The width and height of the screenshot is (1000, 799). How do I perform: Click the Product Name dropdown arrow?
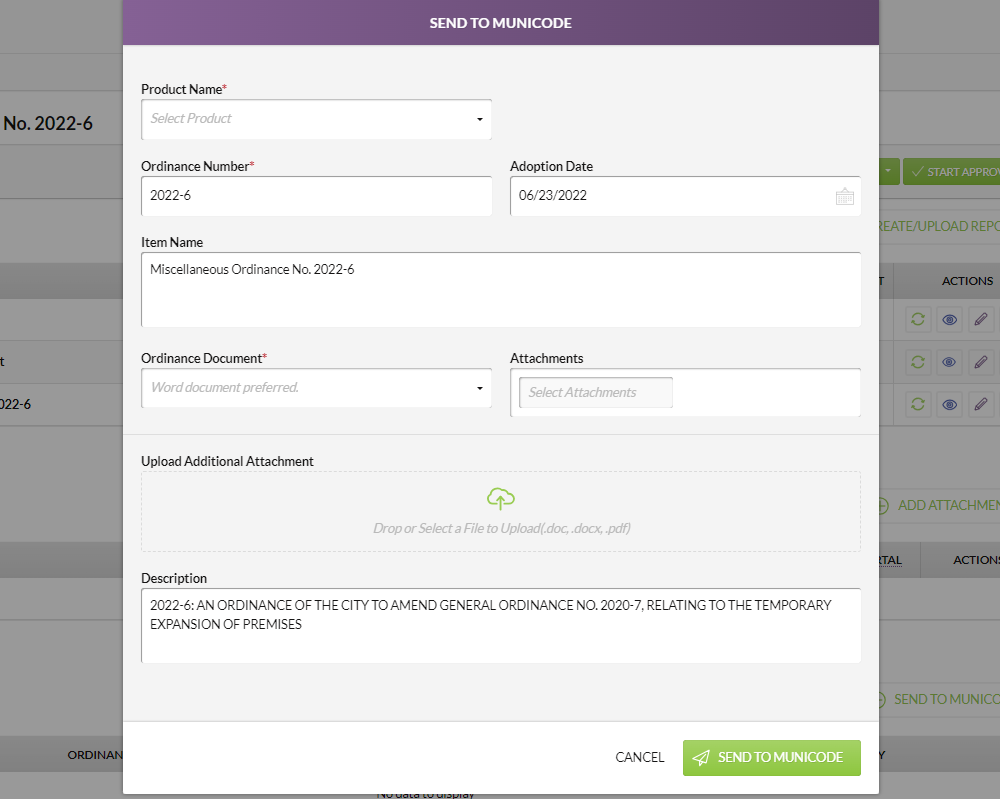click(480, 119)
